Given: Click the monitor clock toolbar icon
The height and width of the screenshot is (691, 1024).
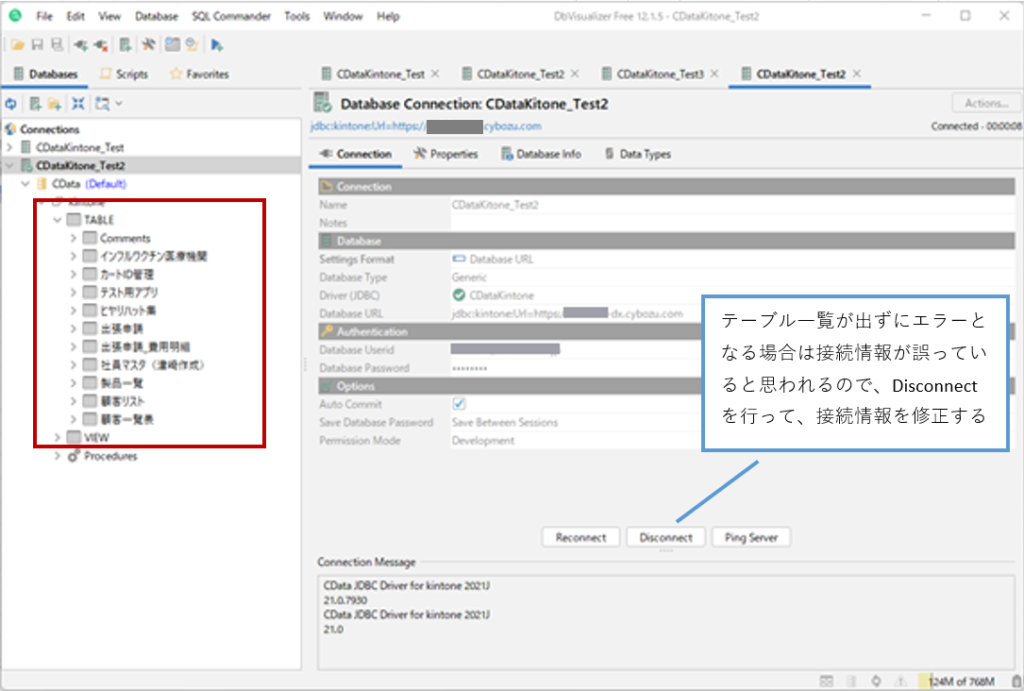Looking at the screenshot, I should click(191, 45).
